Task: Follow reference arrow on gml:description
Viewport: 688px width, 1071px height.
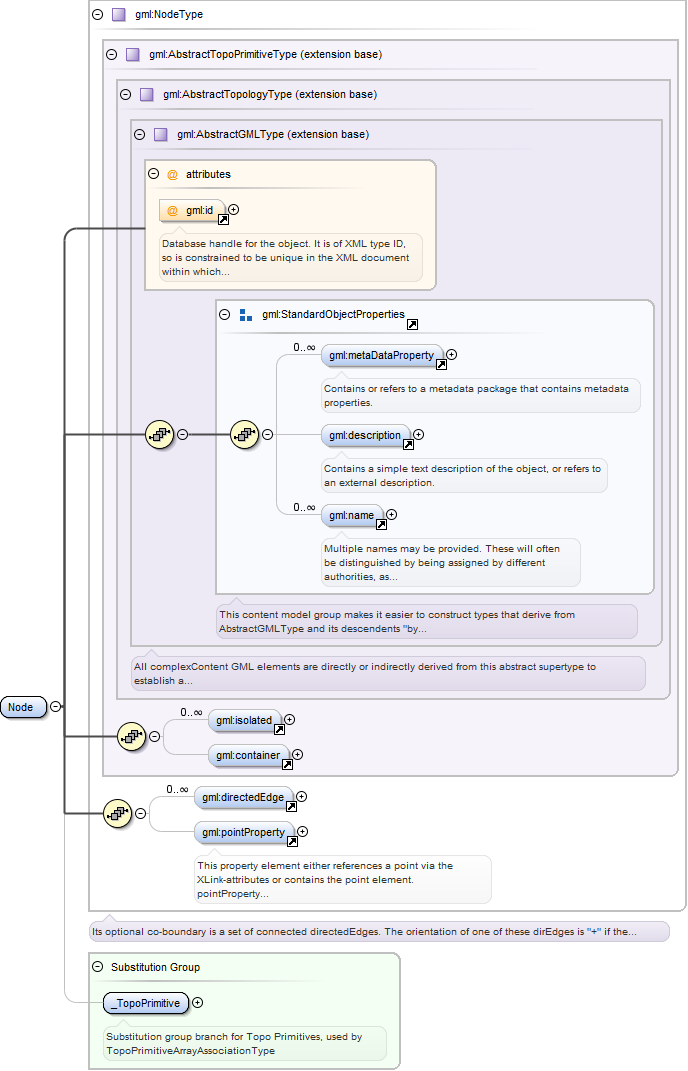Action: pyautogui.click(x=409, y=445)
